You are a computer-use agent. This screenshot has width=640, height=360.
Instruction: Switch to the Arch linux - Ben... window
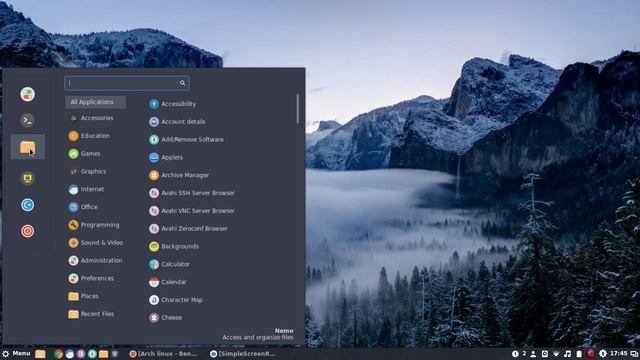(x=163, y=354)
